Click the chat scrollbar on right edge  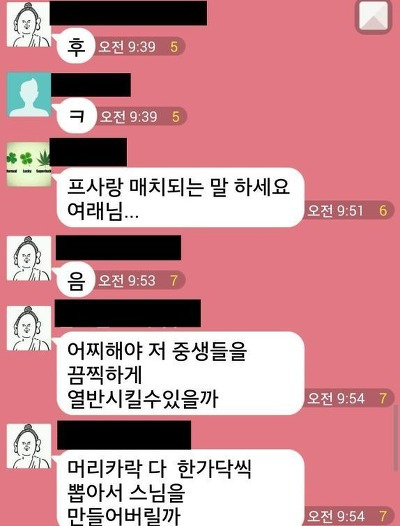coord(396,438)
